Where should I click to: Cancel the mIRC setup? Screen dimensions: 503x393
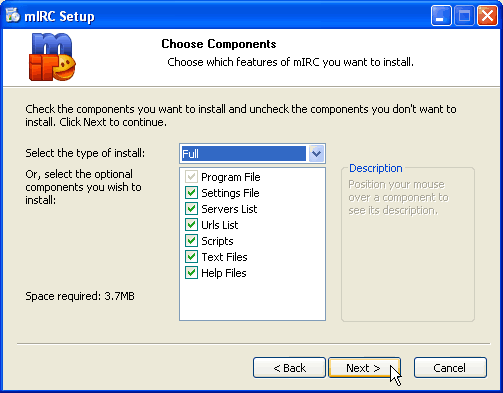[x=450, y=368]
